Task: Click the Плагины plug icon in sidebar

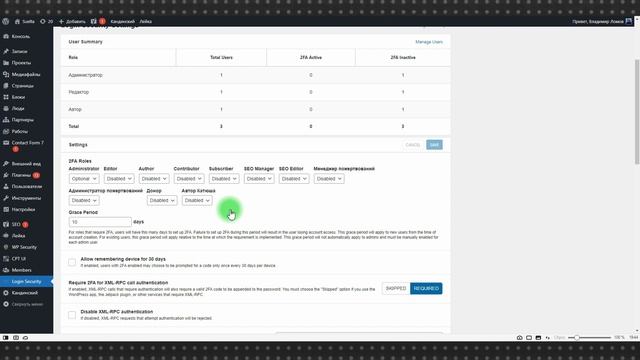Action: [x=6, y=175]
